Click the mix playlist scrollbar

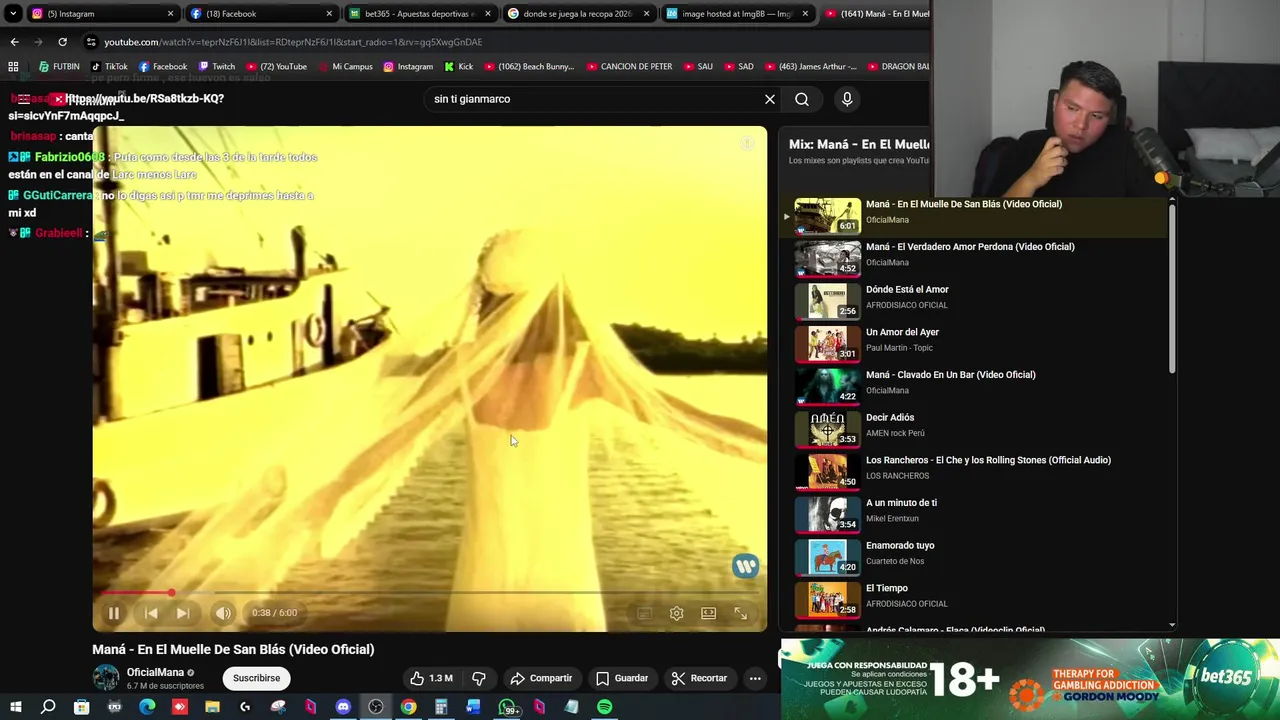click(1172, 290)
